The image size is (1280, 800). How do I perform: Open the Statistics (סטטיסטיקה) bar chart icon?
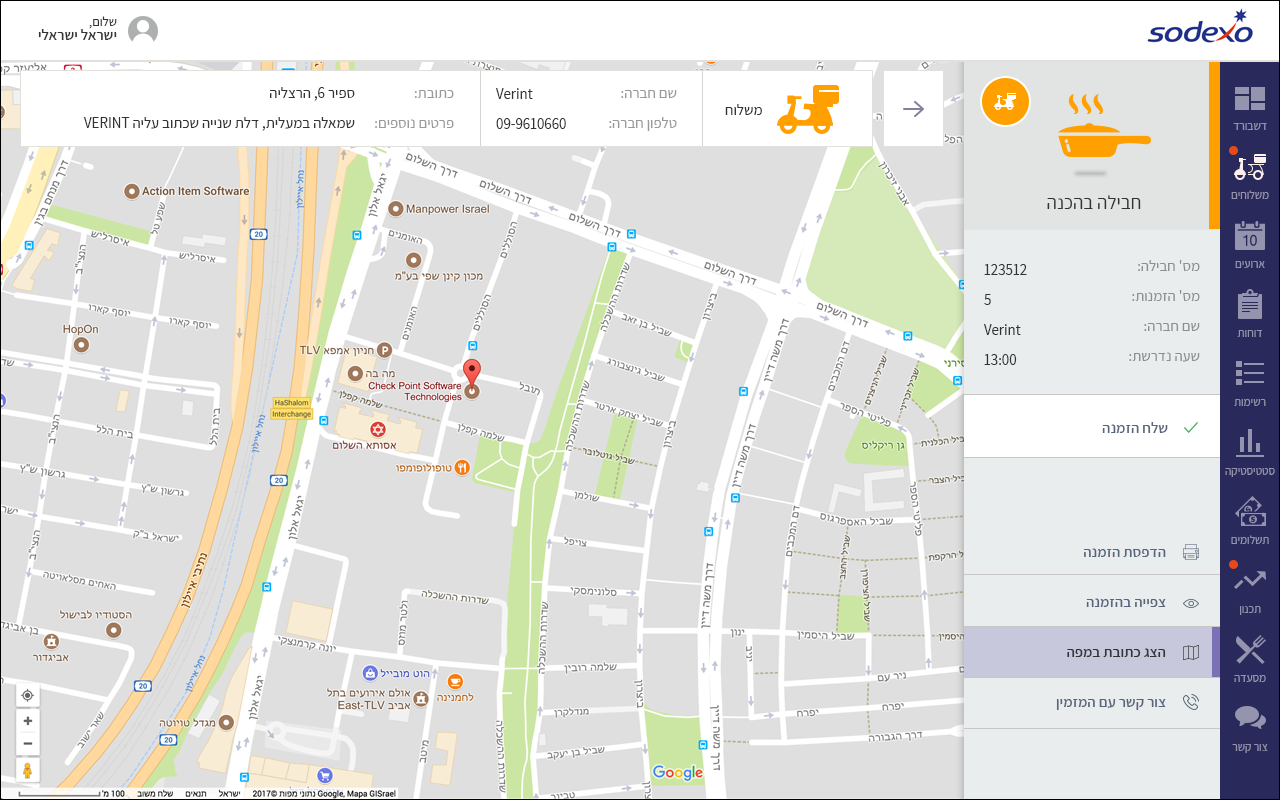(1249, 451)
